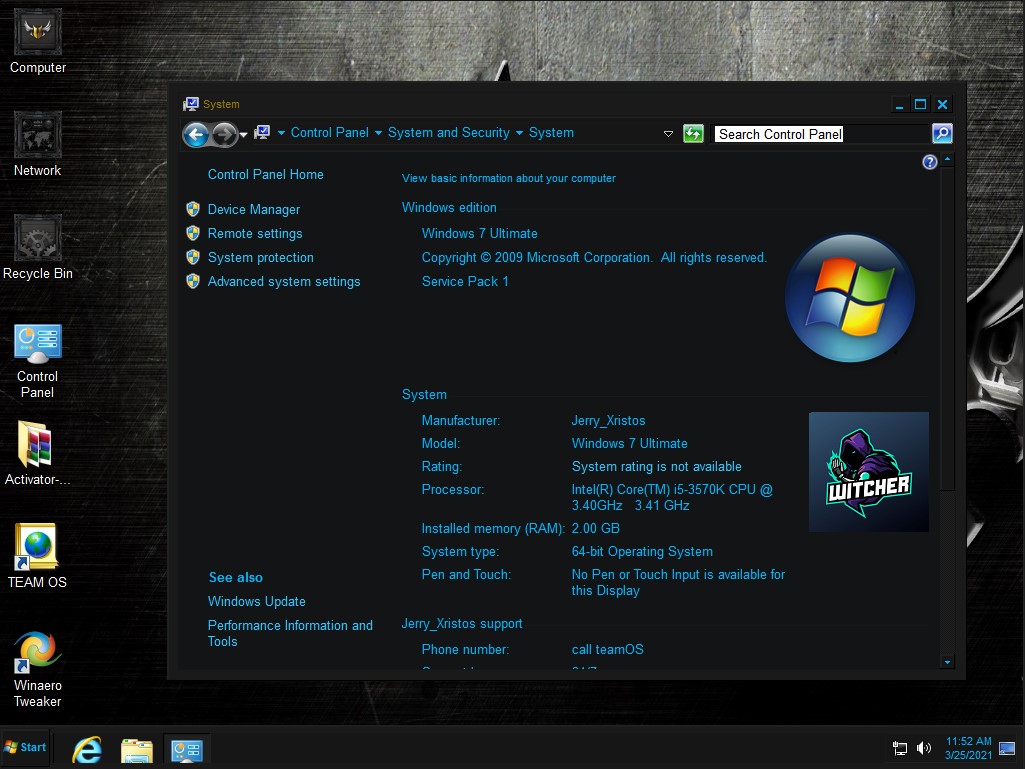Viewport: 1025px width, 769px height.
Task: Click the System window title icon
Action: tap(191, 104)
